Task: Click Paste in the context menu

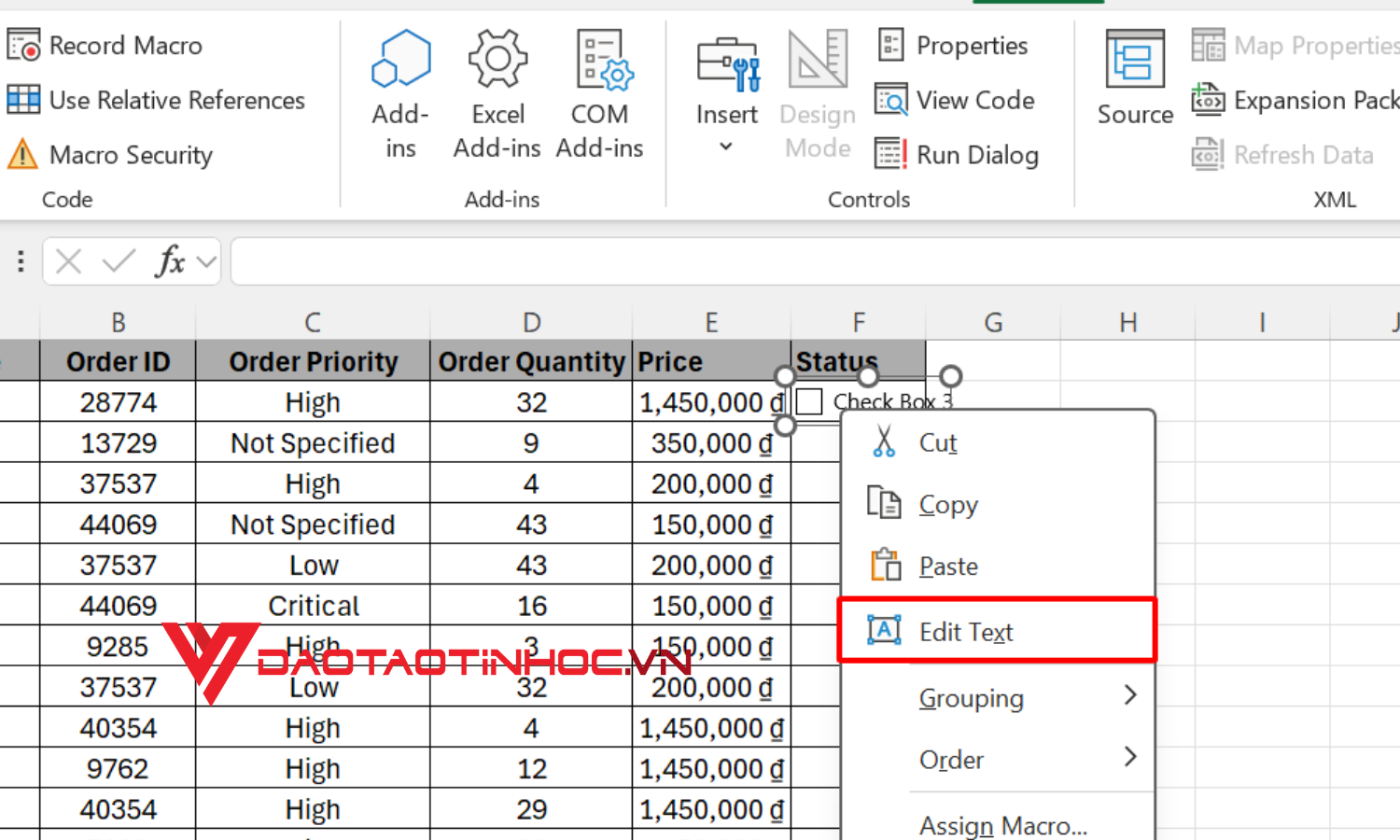Action: click(947, 566)
